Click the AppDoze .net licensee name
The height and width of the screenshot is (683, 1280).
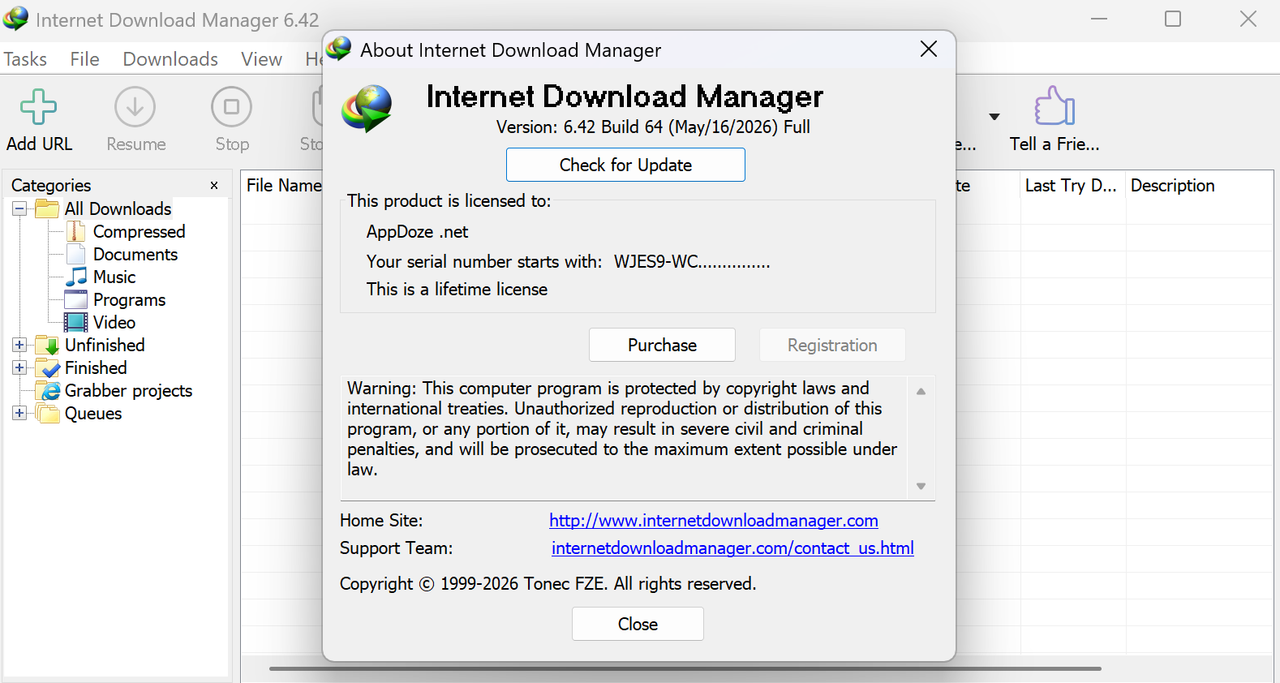(417, 232)
